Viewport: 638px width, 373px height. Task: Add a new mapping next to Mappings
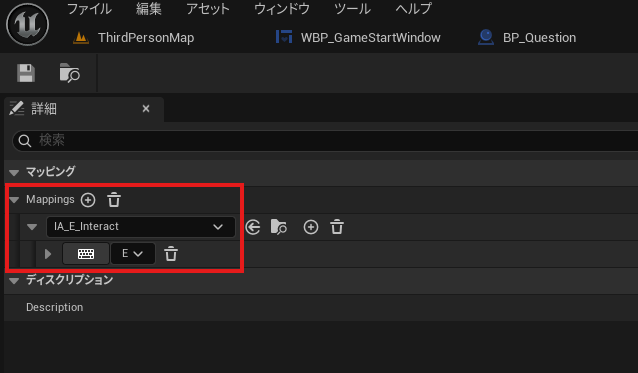pos(88,200)
